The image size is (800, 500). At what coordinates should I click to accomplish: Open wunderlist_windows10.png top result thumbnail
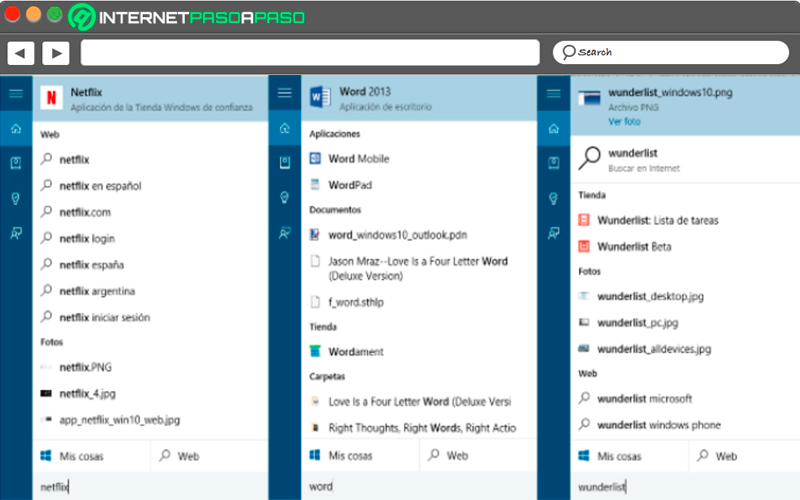point(589,97)
